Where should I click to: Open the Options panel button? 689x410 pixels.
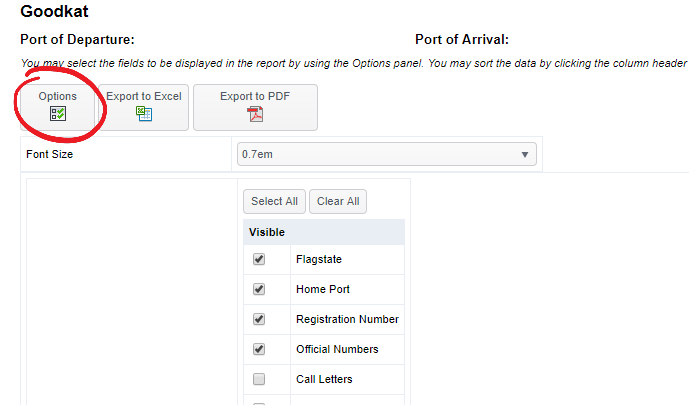[x=58, y=107]
